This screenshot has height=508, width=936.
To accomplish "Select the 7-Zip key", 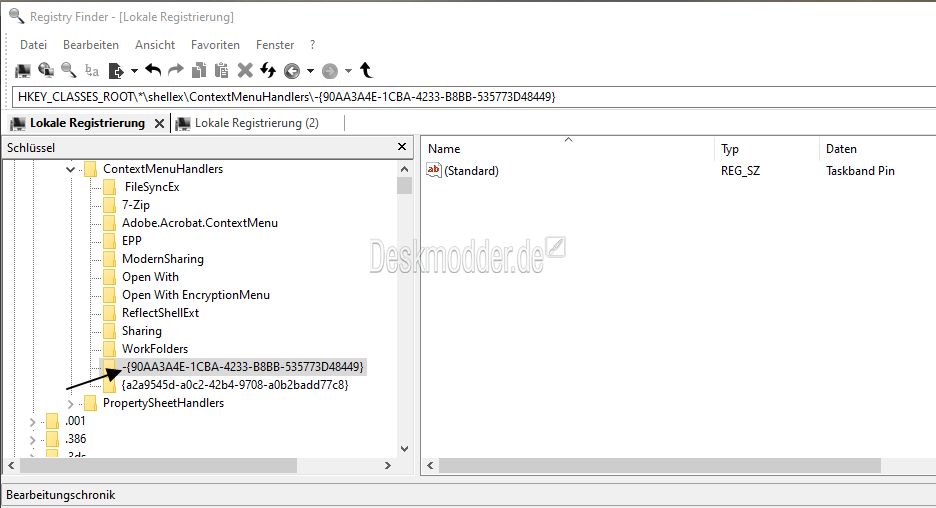I will coord(136,205).
